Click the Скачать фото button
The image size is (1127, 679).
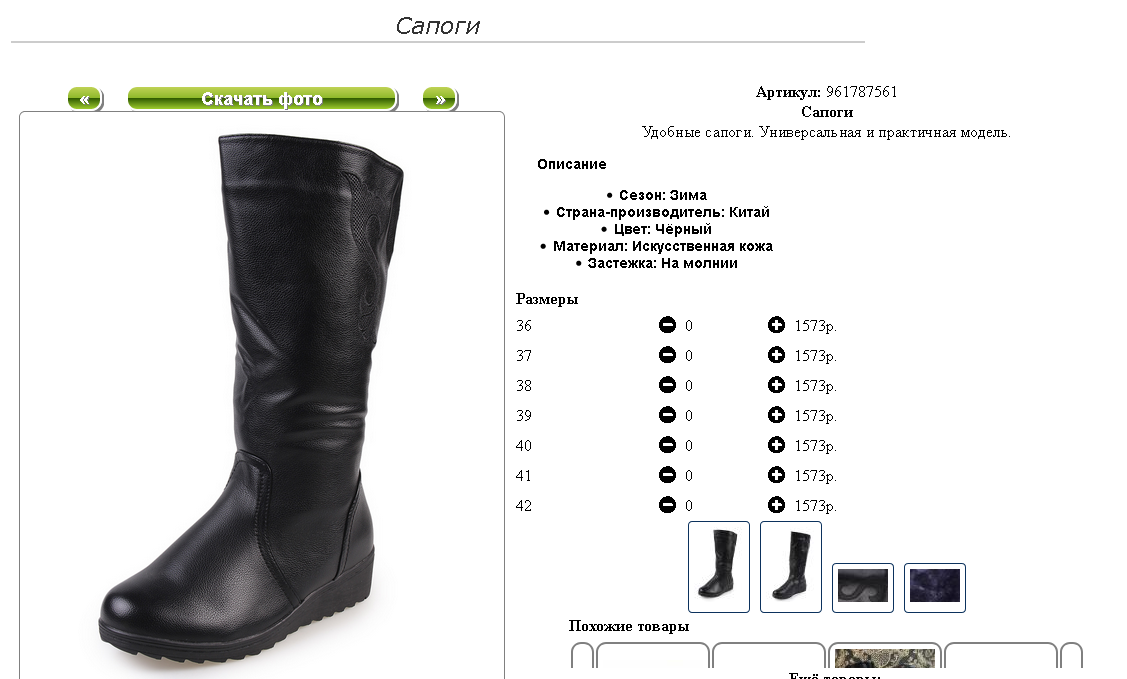[262, 98]
